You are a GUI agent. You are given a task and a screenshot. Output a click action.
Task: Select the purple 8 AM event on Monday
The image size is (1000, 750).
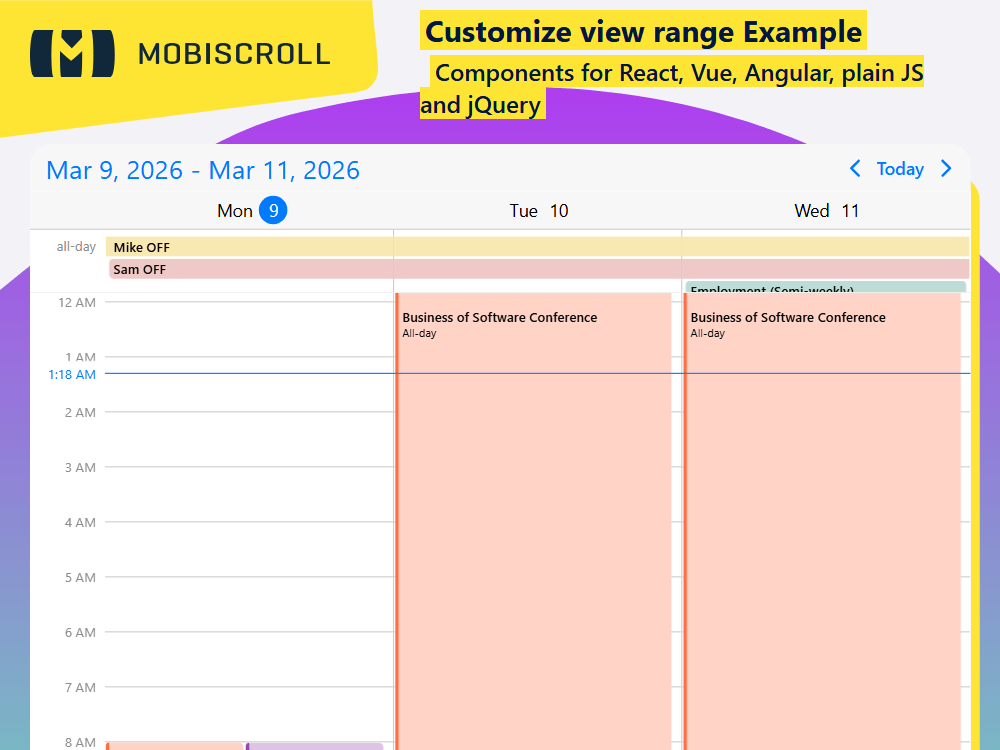[x=315, y=746]
